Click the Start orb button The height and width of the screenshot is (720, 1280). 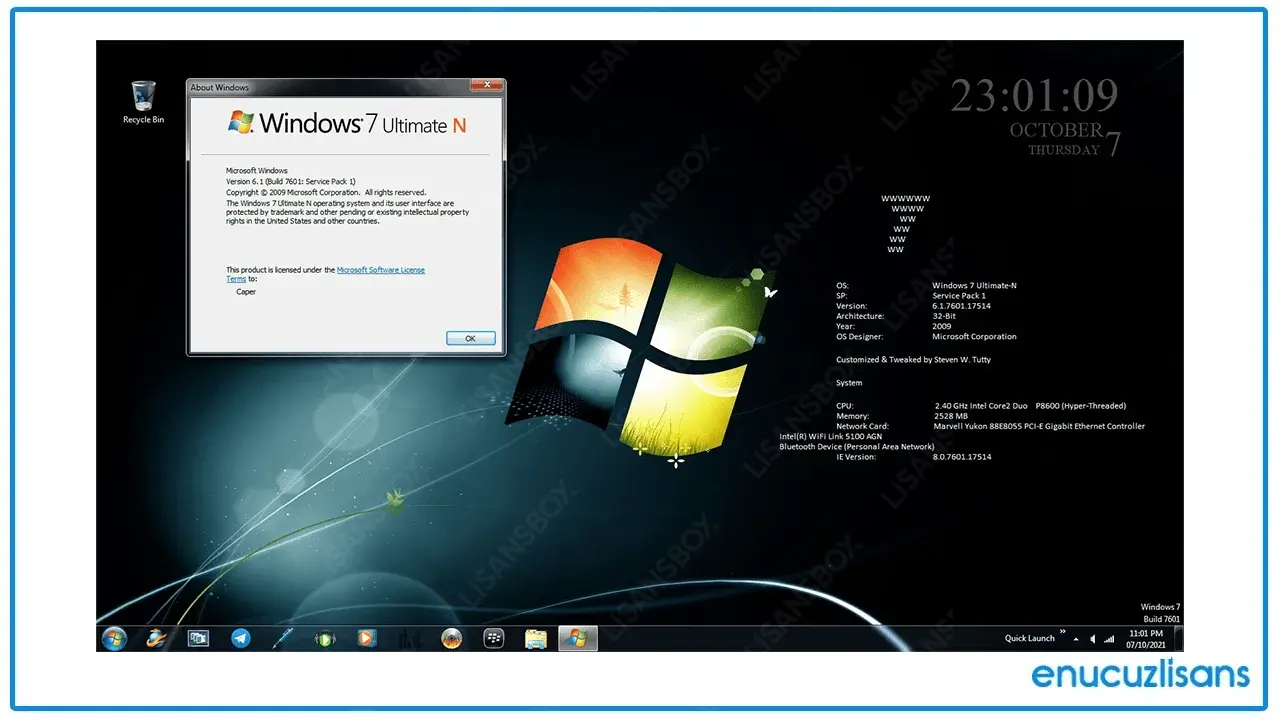pyautogui.click(x=114, y=638)
